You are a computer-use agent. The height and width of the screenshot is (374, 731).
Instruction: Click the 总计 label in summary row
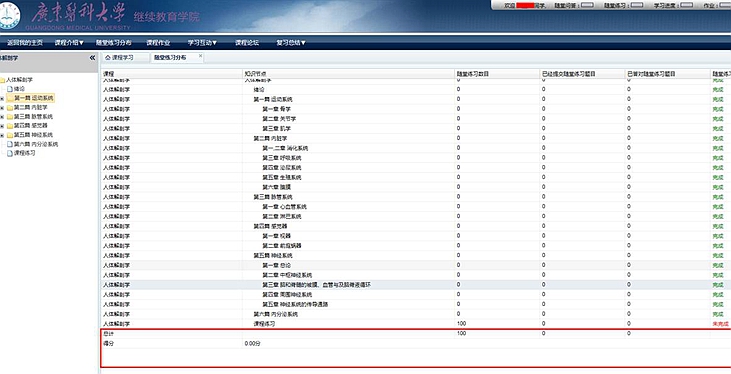tap(108, 333)
